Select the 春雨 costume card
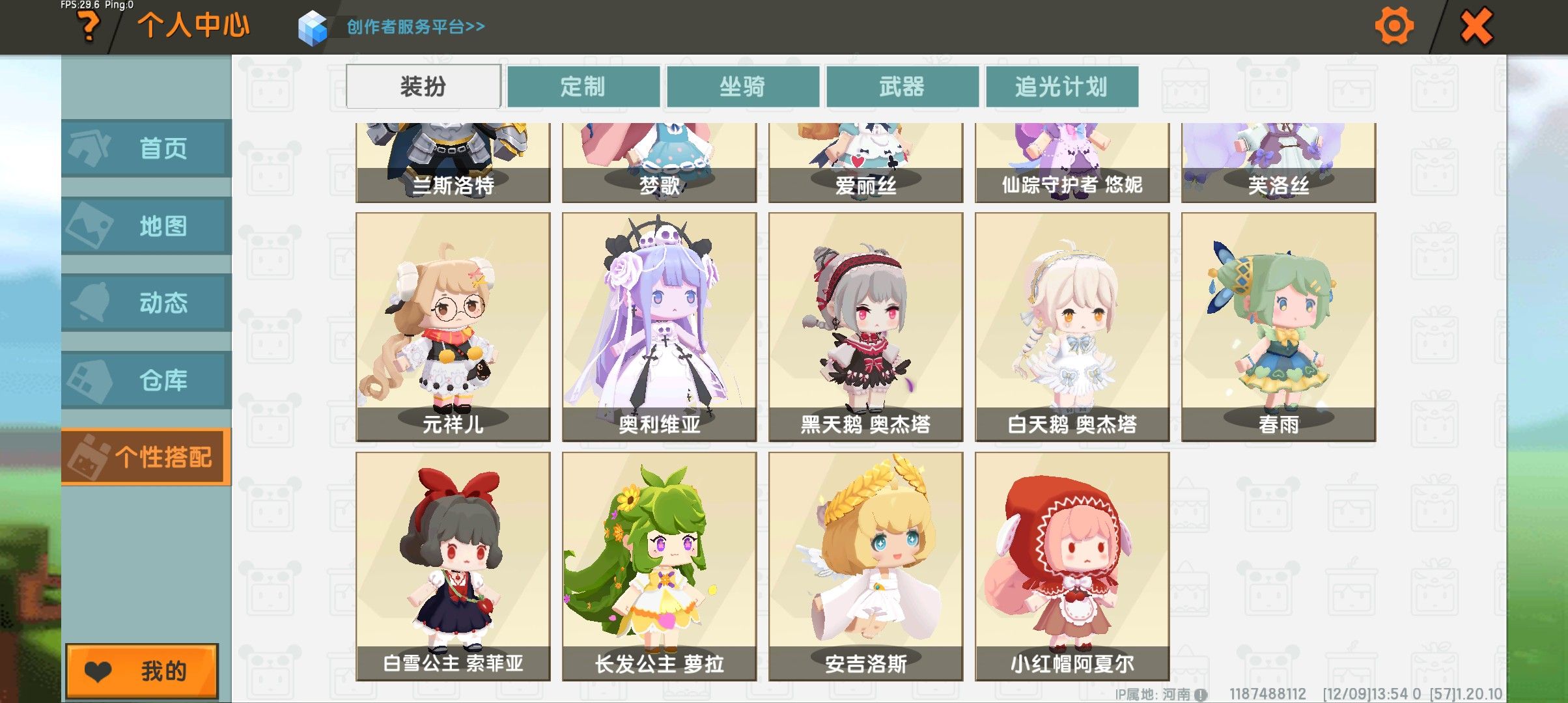 1279,327
